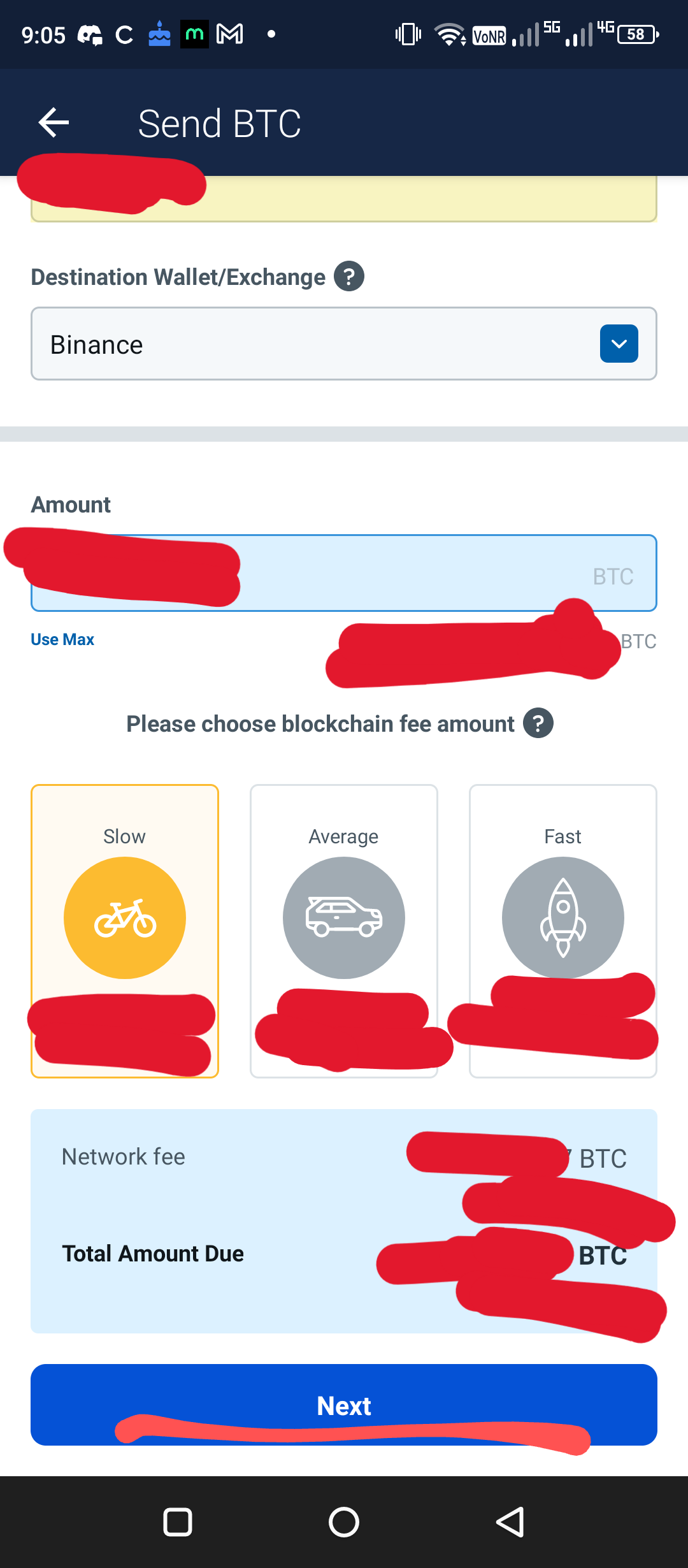
Task: Tap the Android home button
Action: (x=344, y=1523)
